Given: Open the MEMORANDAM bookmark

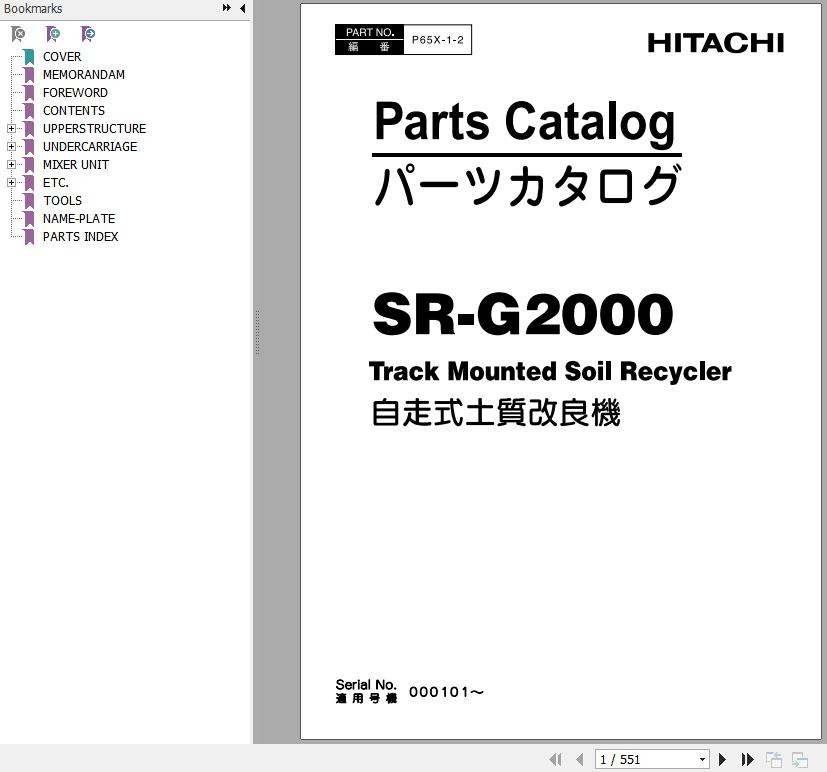Looking at the screenshot, I should 84,75.
